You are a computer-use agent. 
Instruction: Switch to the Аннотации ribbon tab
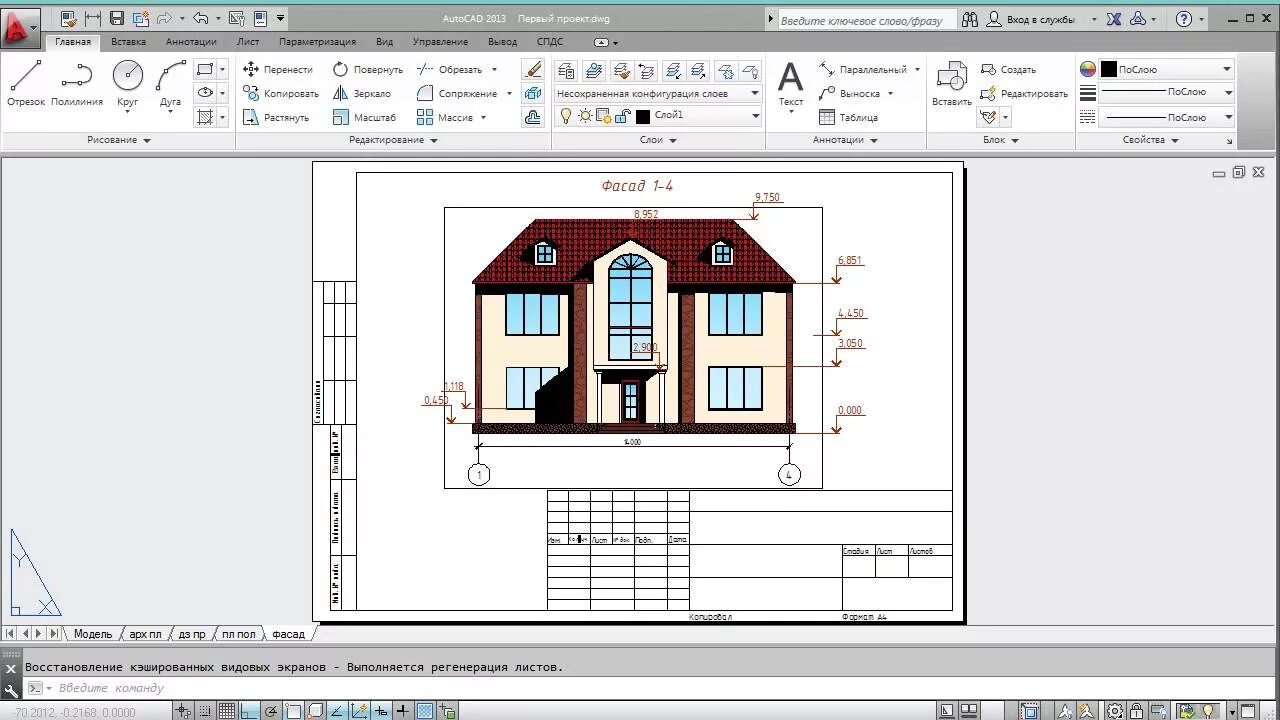(x=191, y=42)
